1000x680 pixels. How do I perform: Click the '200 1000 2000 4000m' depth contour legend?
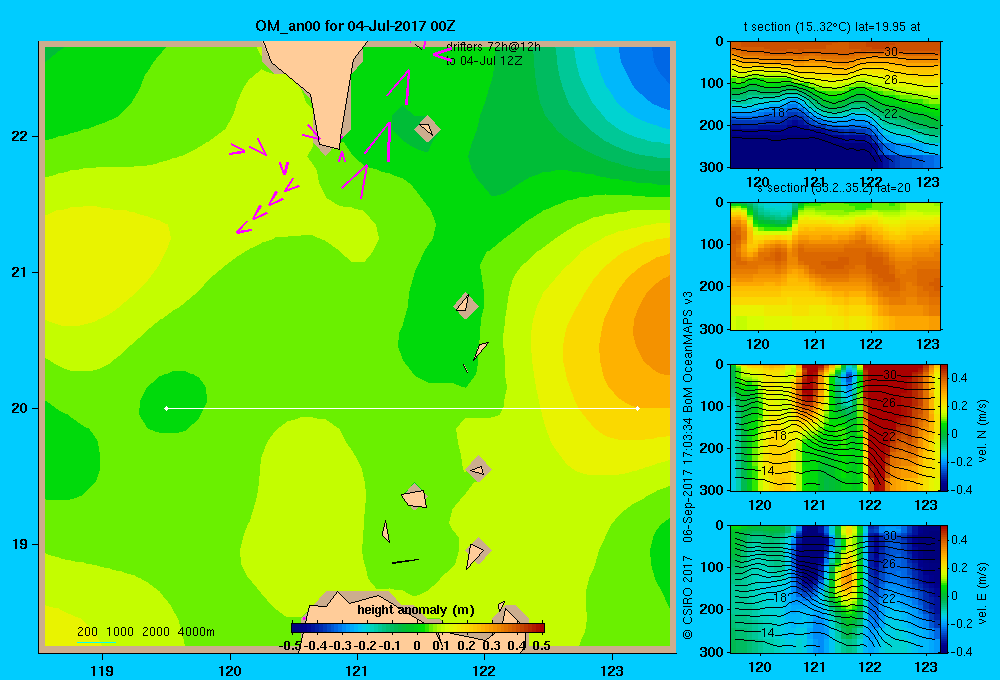coord(145,632)
